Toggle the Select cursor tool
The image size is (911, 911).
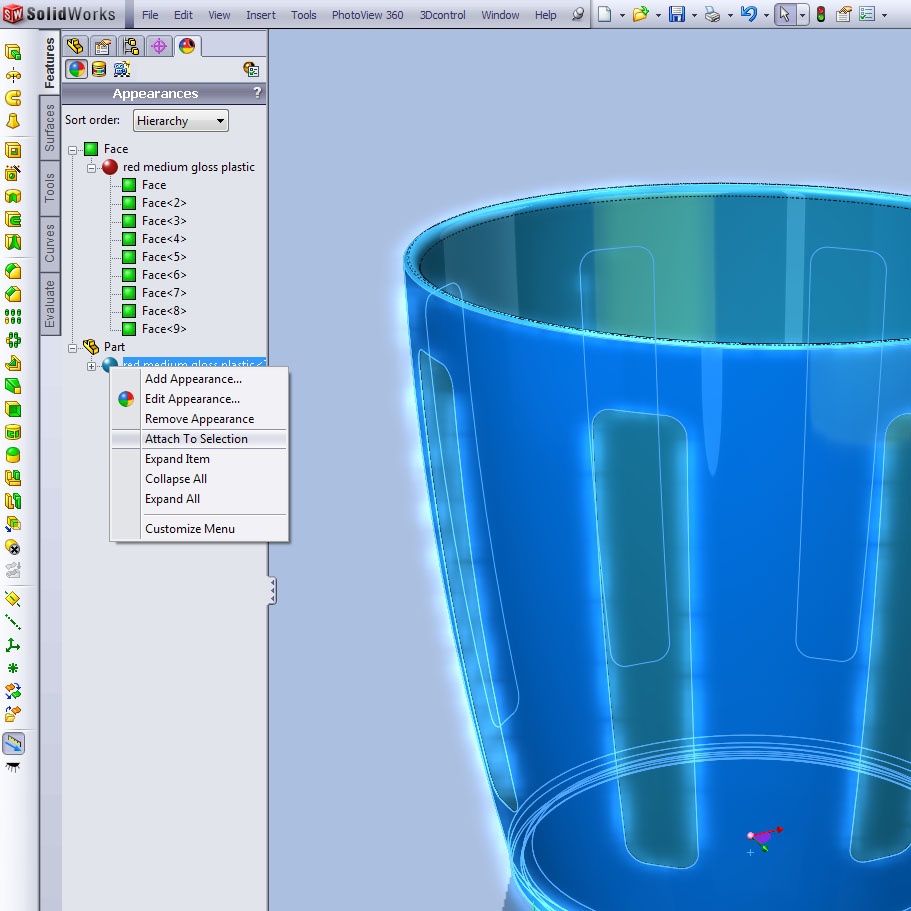785,14
